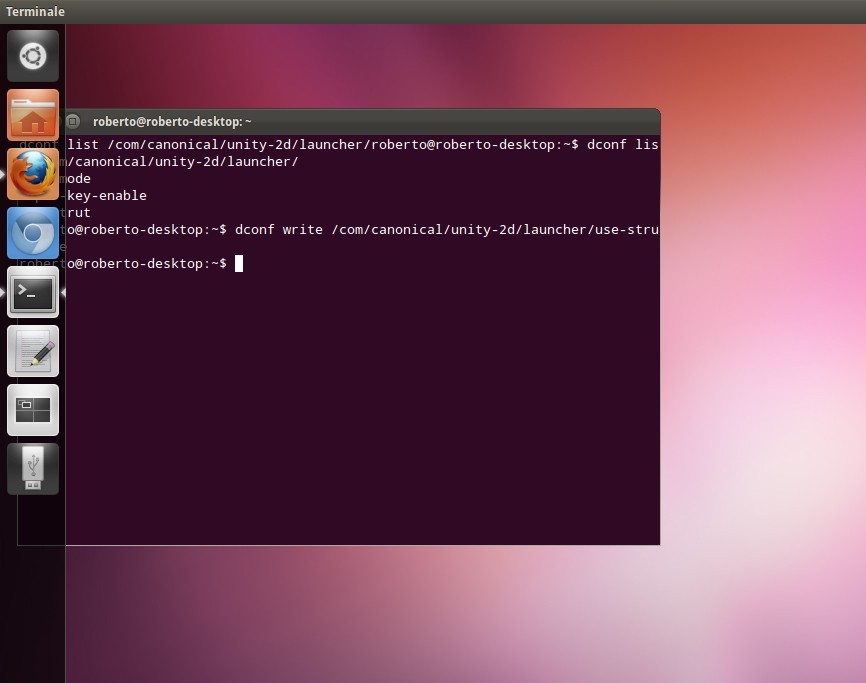Launch Chromium browser from the launcher
Screen dimensions: 866x683
tap(33, 233)
